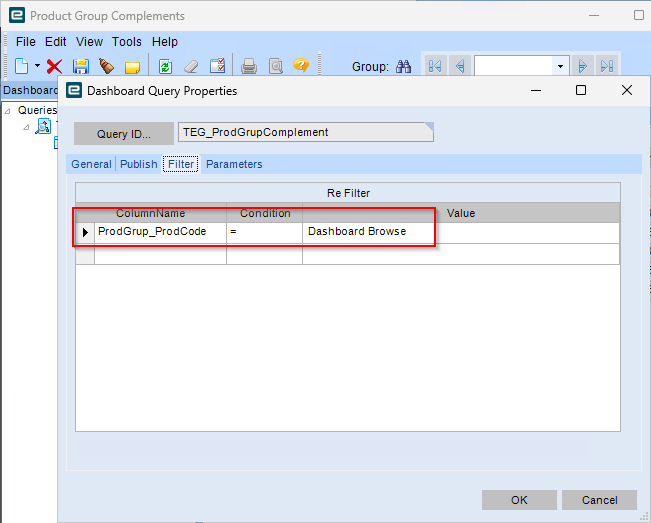651x523 pixels.
Task: Open the New icon dropdown arrow
Action: [x=37, y=66]
